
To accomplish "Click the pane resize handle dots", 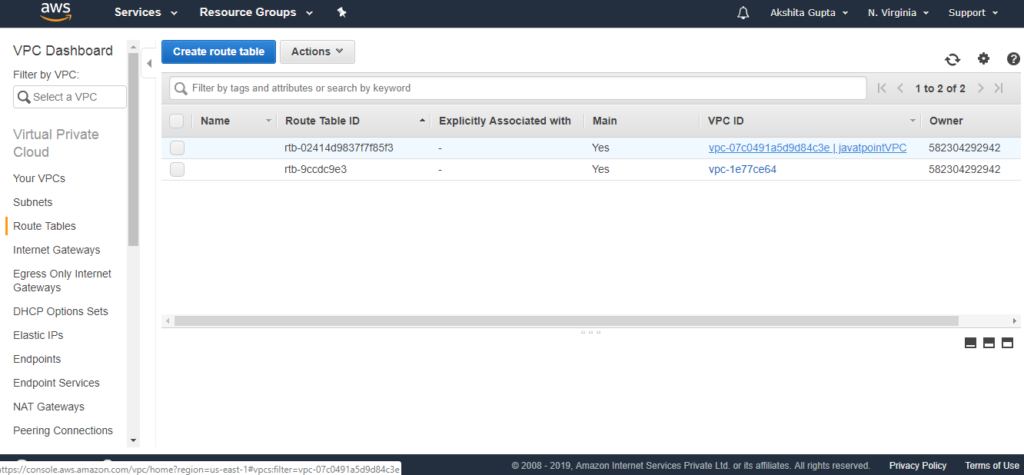I will pyautogui.click(x=590, y=332).
